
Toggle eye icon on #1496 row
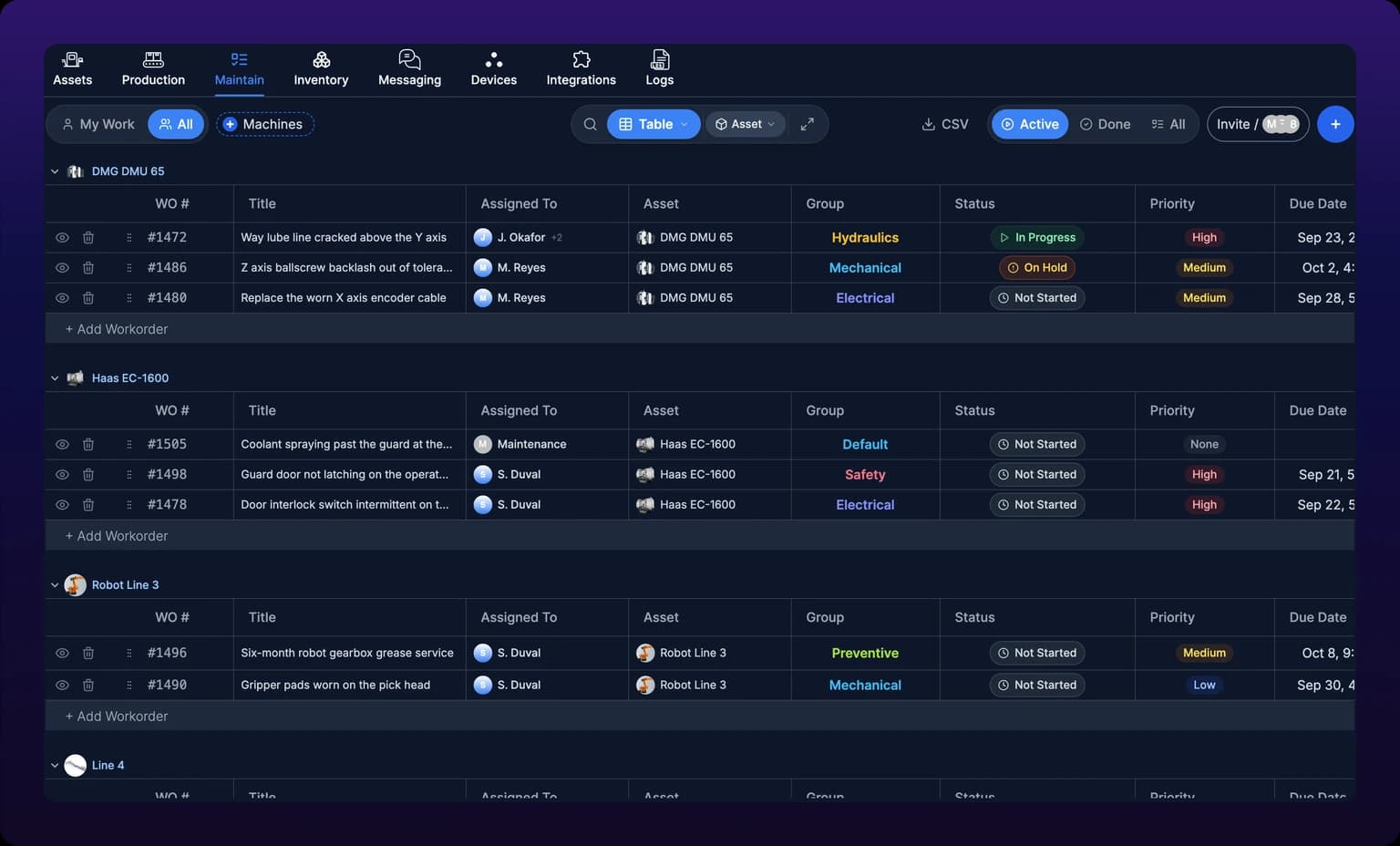(62, 653)
